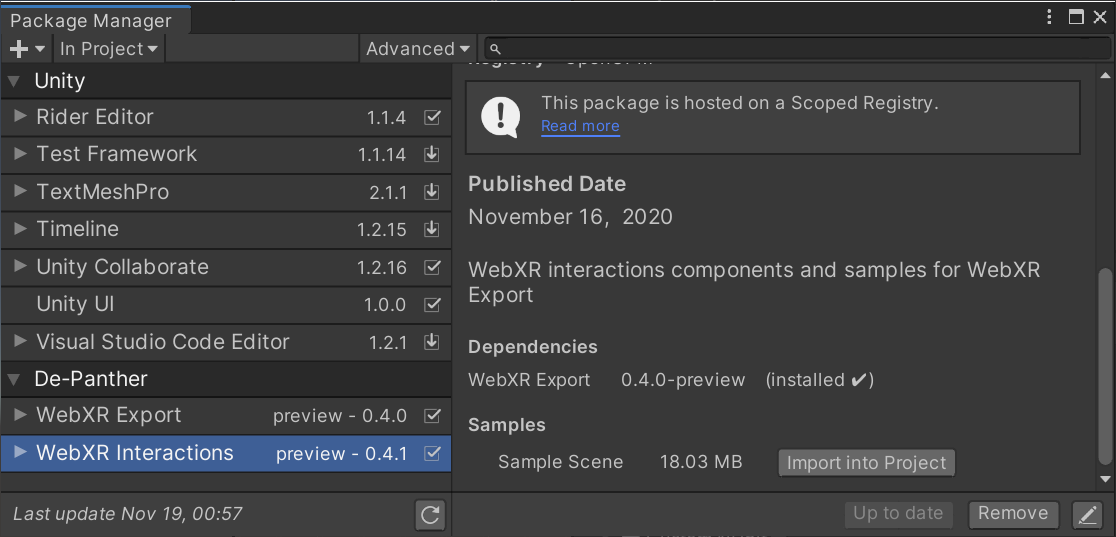
Task: Refresh the package list
Action: pyautogui.click(x=430, y=514)
